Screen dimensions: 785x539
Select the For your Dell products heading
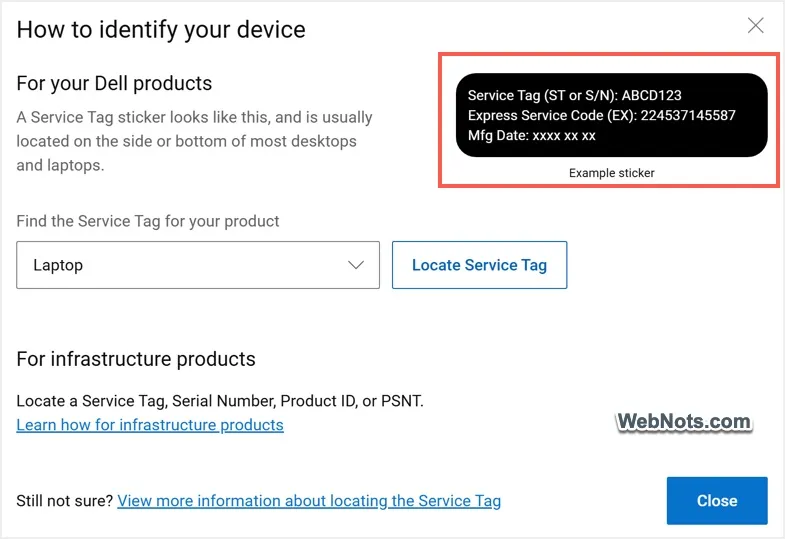click(114, 84)
